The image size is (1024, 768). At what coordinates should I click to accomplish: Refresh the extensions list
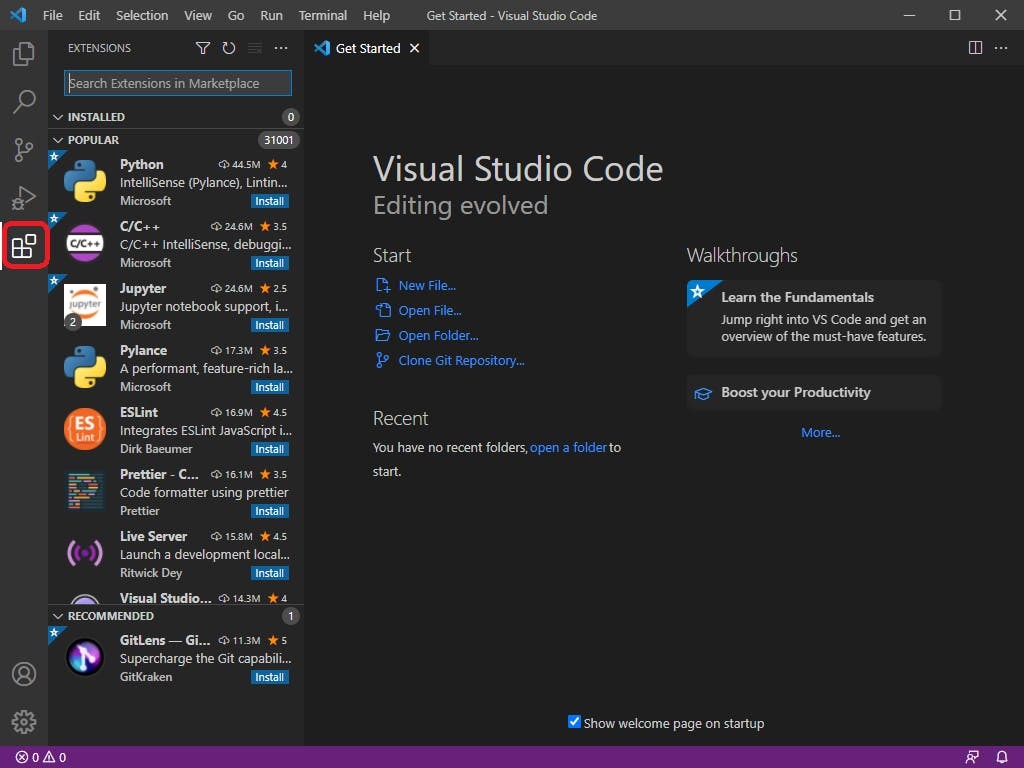click(x=229, y=48)
